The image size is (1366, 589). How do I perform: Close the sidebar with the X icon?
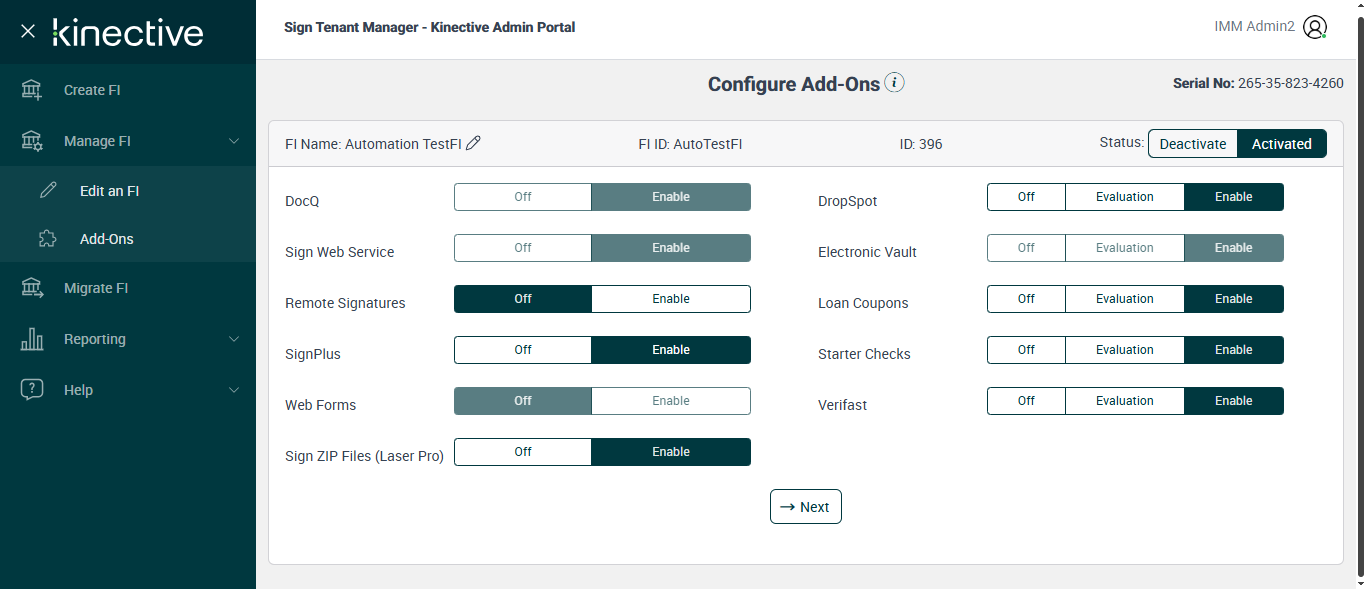coord(28,31)
